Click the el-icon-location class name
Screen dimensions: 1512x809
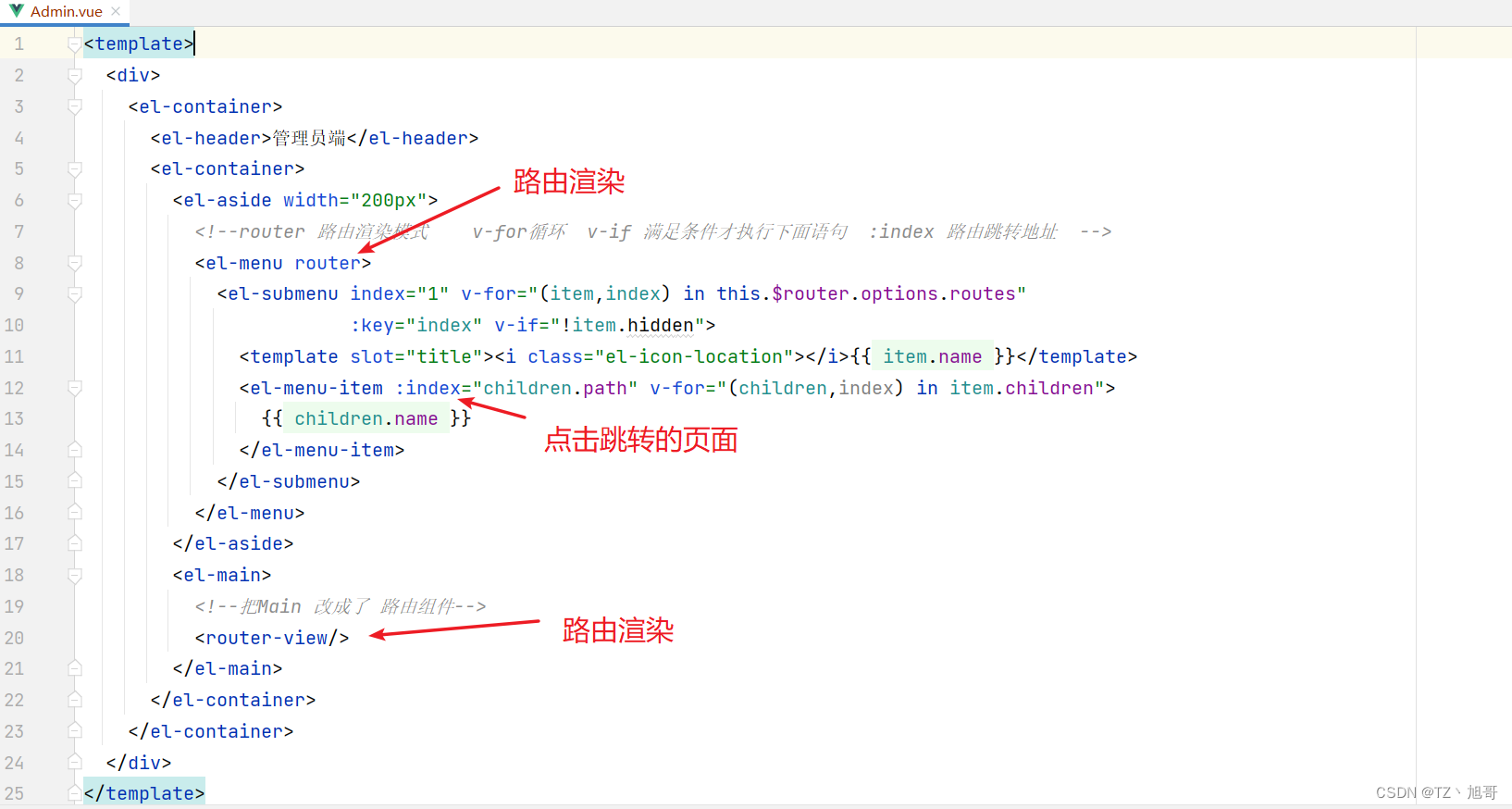694,356
